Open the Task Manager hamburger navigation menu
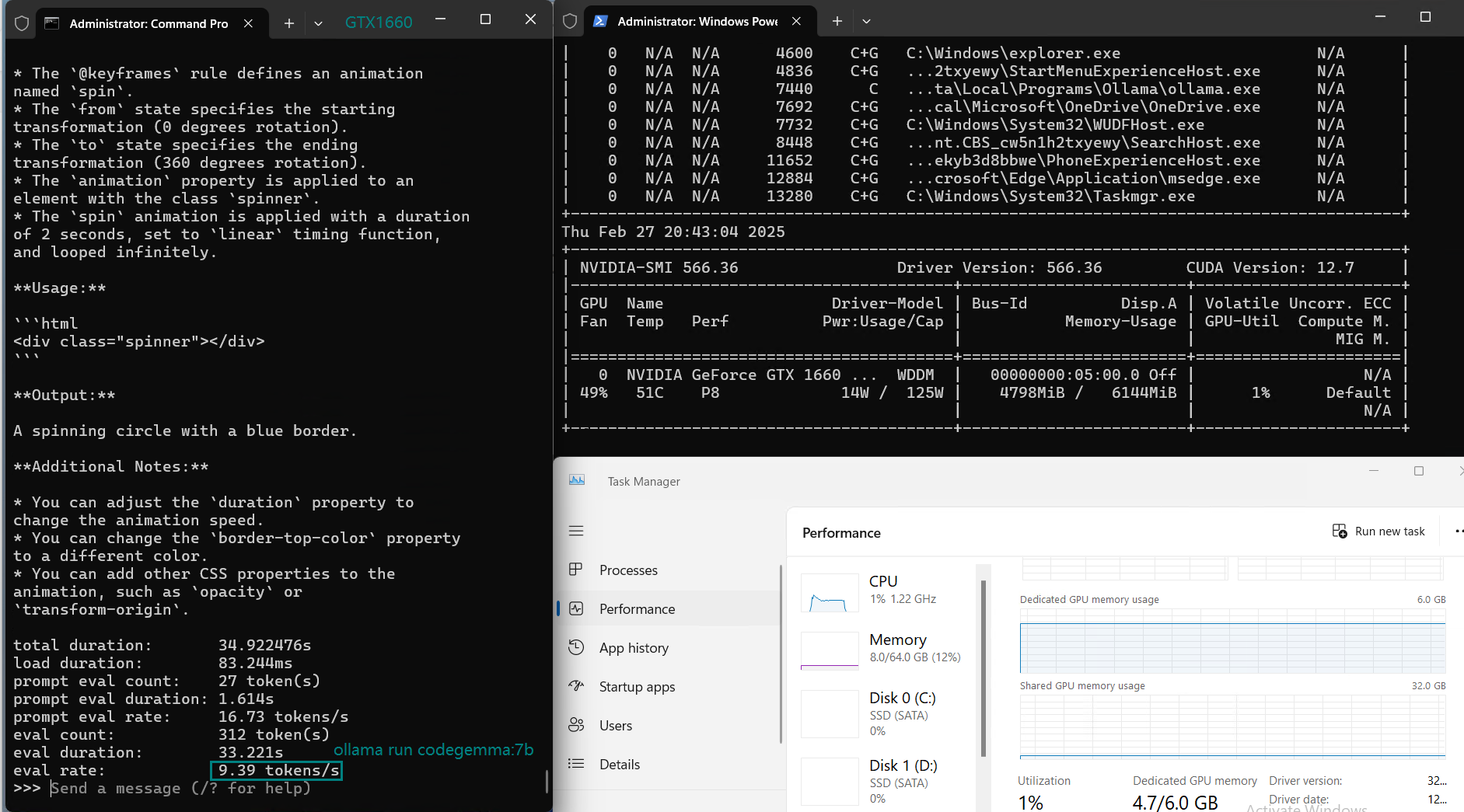 pos(576,531)
